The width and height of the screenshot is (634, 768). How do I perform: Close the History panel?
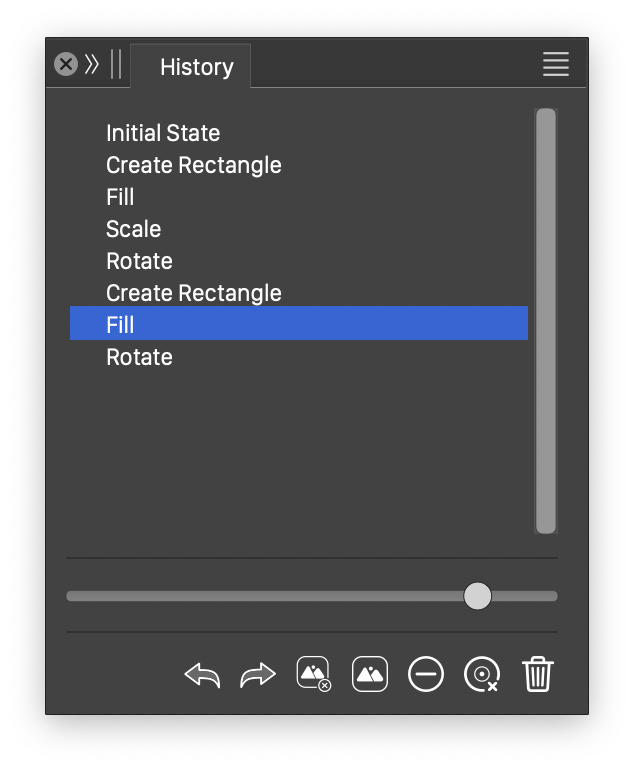[x=66, y=65]
